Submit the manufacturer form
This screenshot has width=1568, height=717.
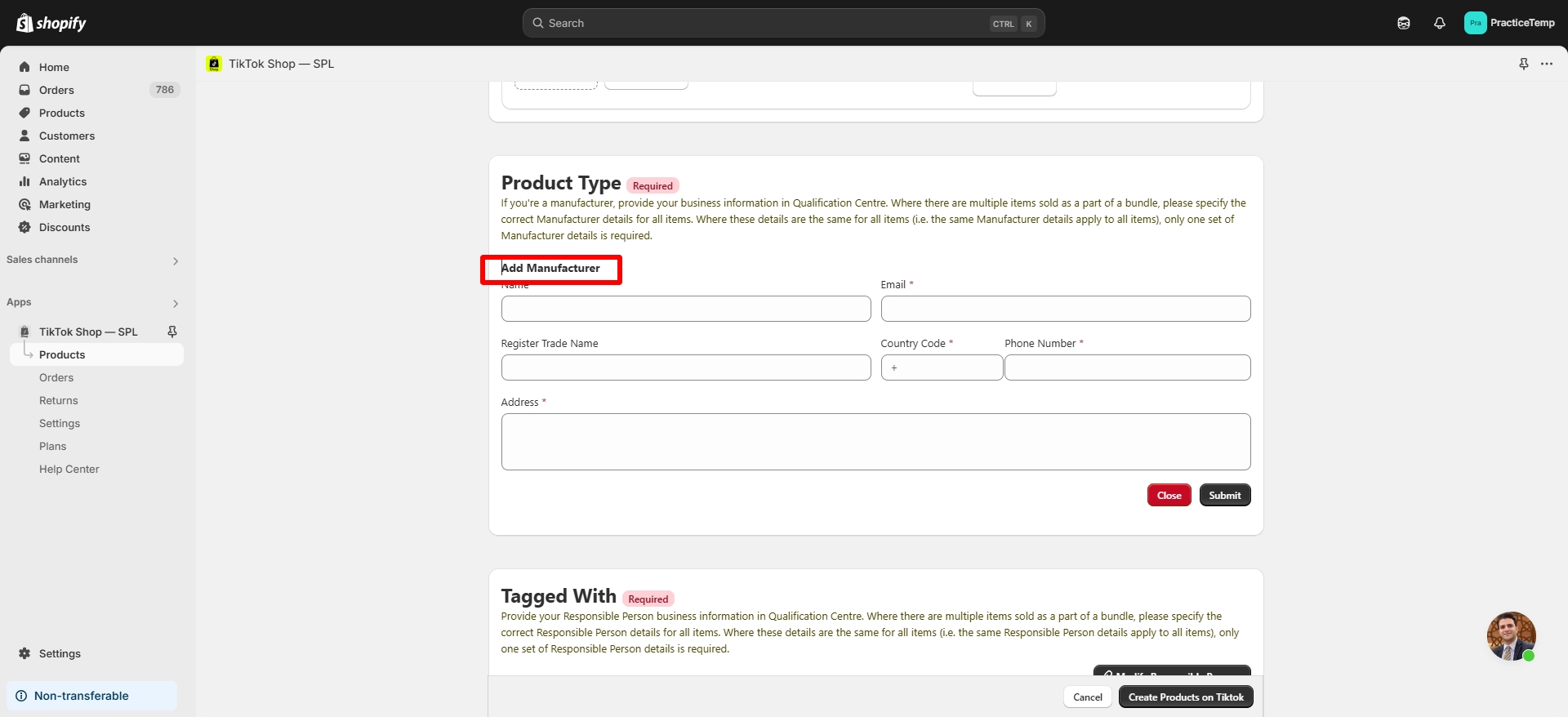click(x=1224, y=495)
